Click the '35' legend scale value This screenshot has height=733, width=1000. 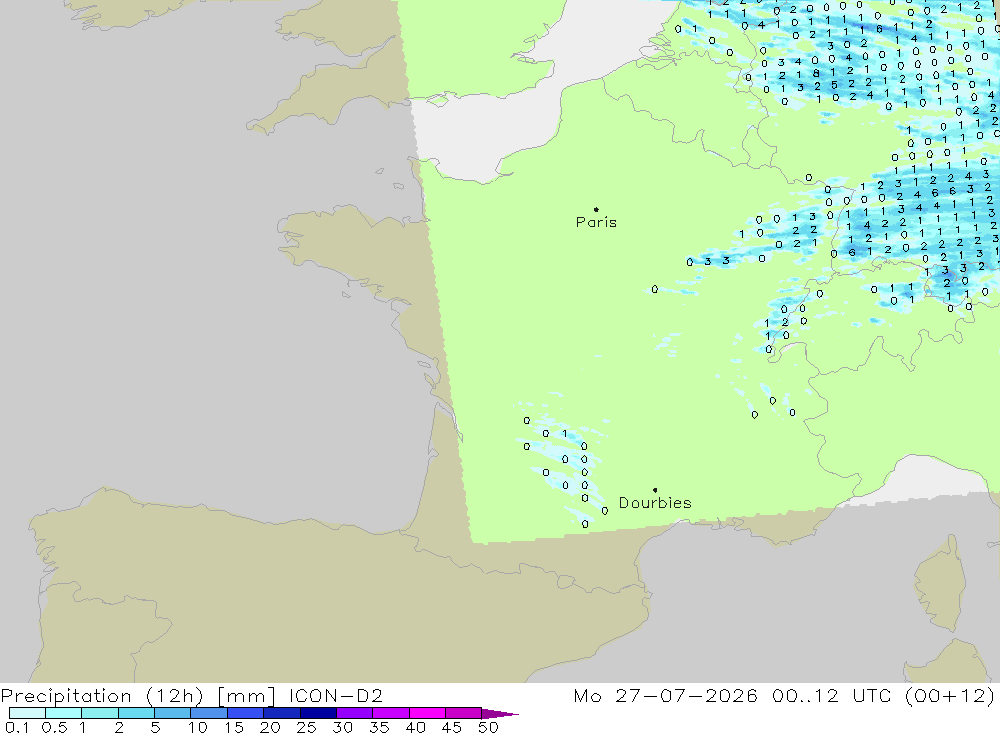[379, 727]
